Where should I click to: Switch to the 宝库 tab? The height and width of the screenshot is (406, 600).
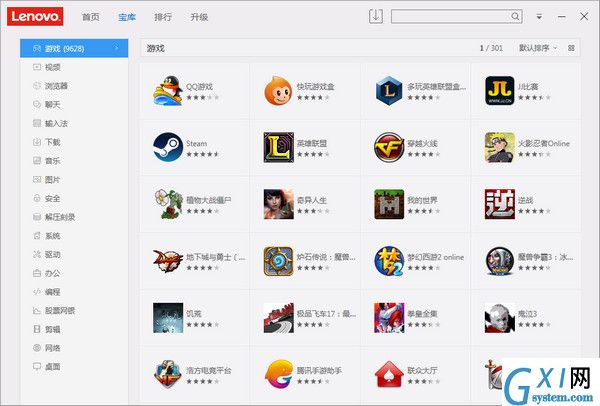[x=127, y=17]
